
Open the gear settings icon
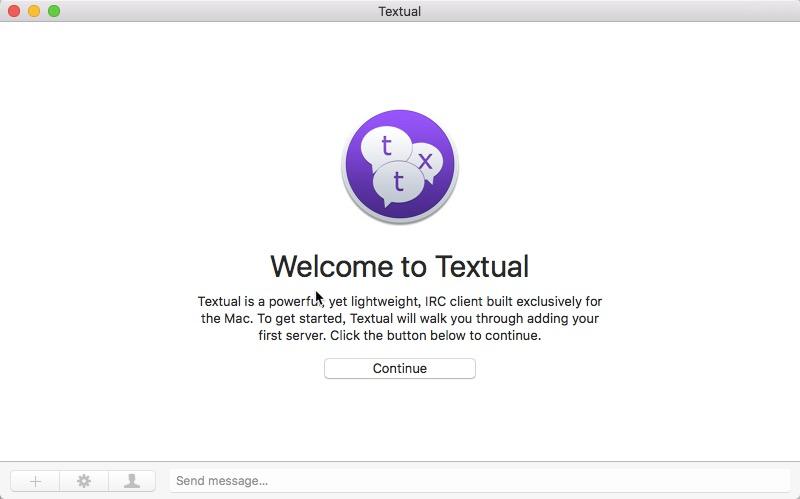pyautogui.click(x=84, y=481)
